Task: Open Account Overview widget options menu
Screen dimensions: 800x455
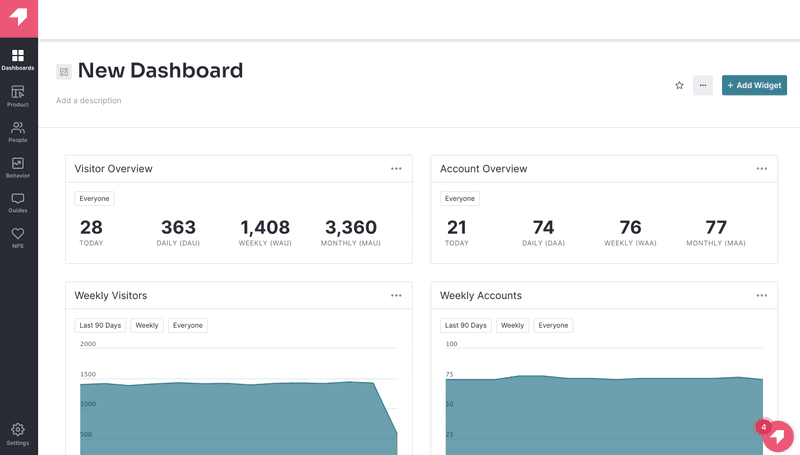Action: click(762, 169)
